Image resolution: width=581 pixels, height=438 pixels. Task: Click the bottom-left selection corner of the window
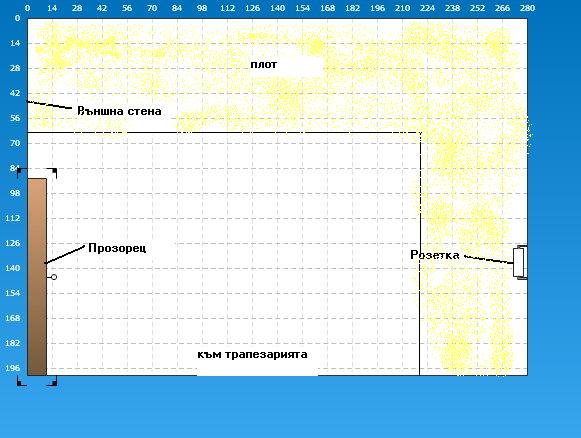coord(21,381)
